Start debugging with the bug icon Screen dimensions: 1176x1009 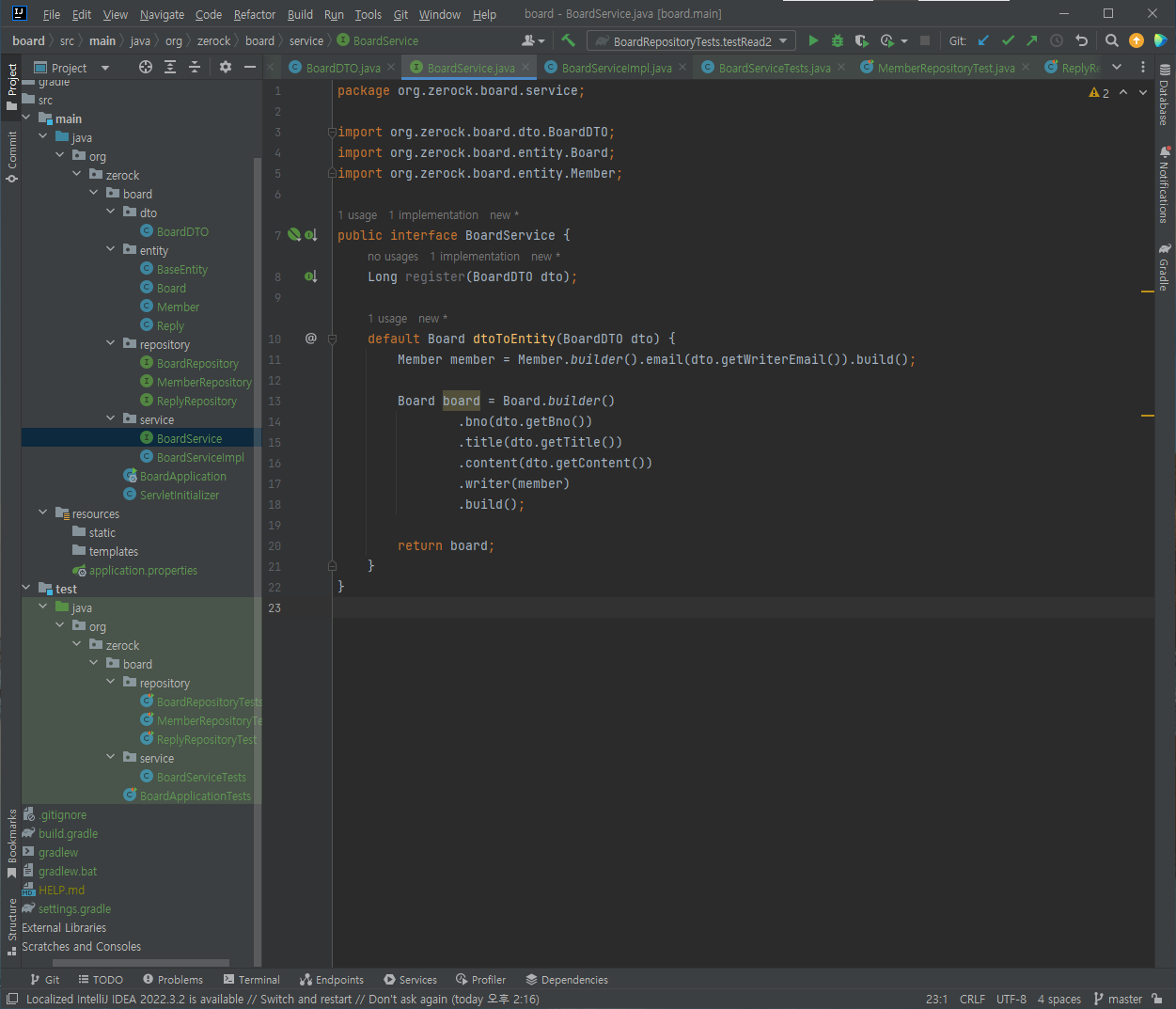click(x=838, y=40)
